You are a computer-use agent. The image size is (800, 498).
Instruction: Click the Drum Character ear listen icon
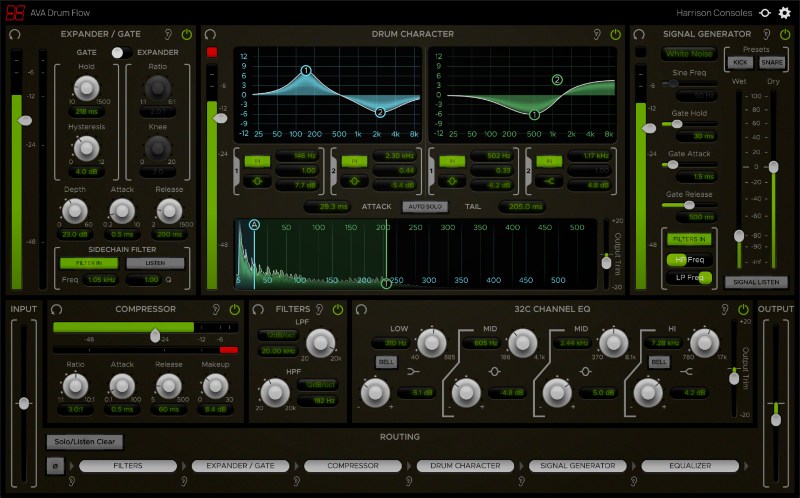(597, 34)
